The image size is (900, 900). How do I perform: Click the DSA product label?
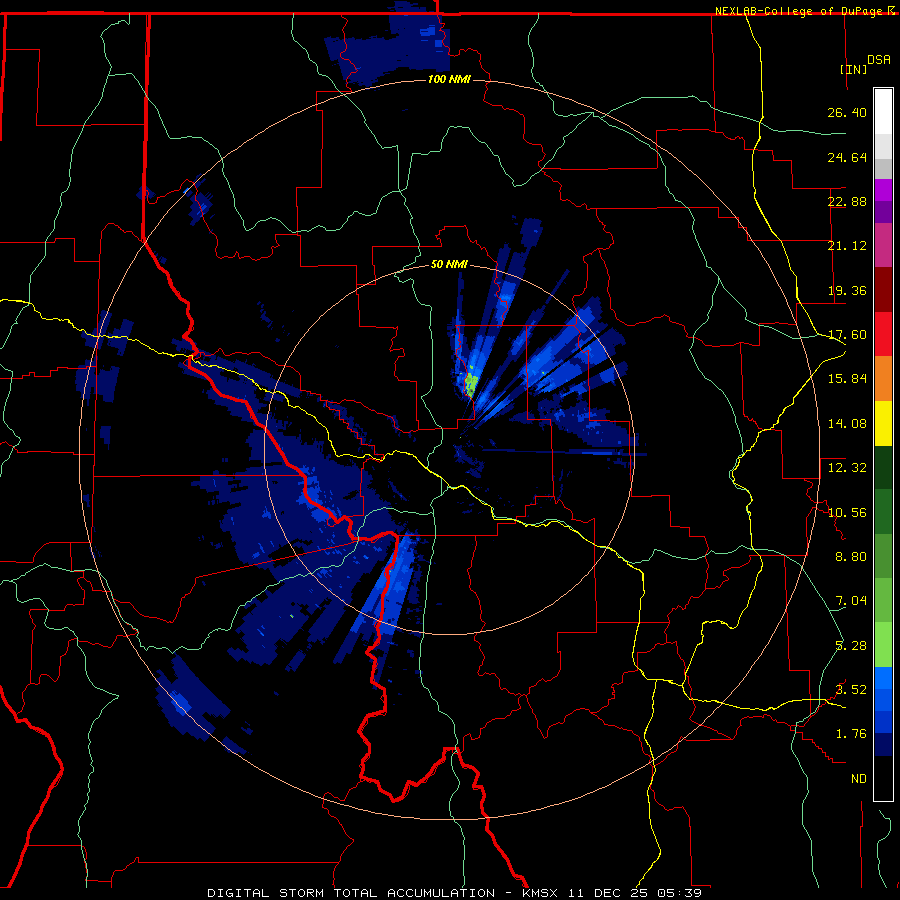point(879,60)
